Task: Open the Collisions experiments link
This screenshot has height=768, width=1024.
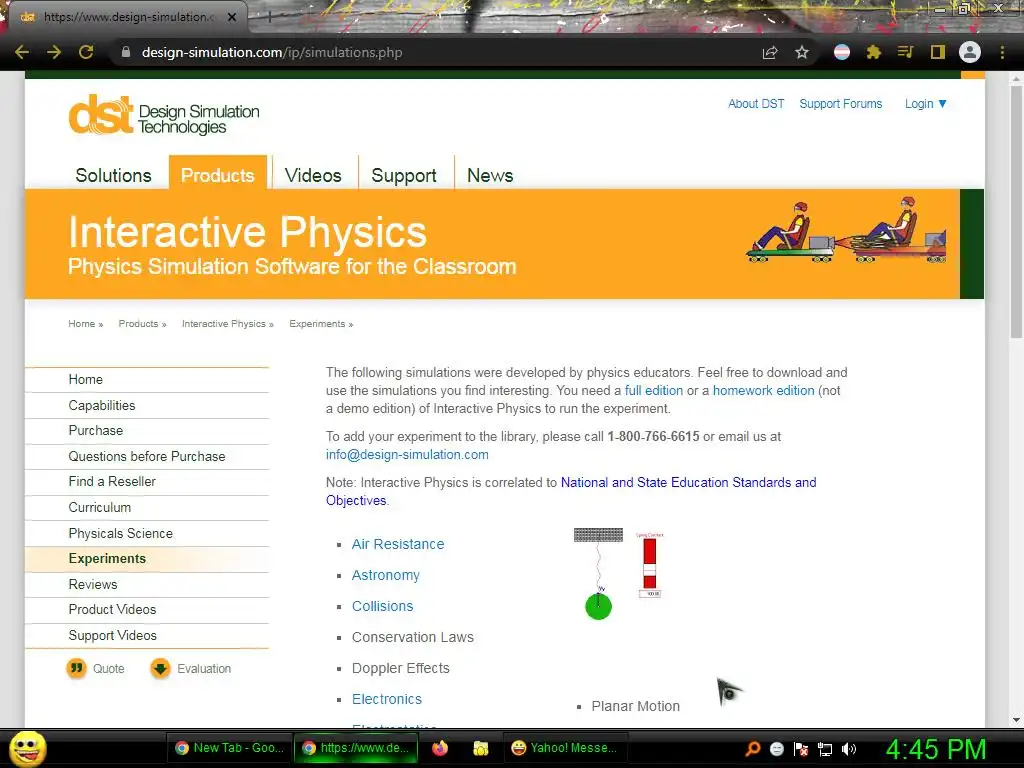Action: tap(382, 606)
